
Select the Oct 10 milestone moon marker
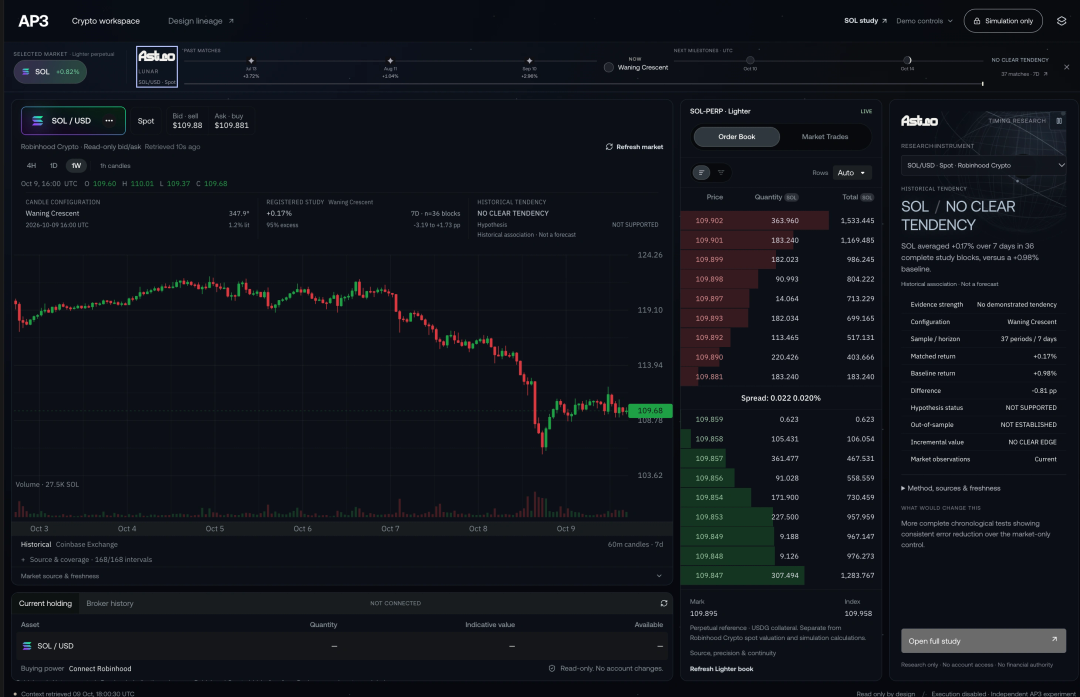pyautogui.click(x=750, y=60)
